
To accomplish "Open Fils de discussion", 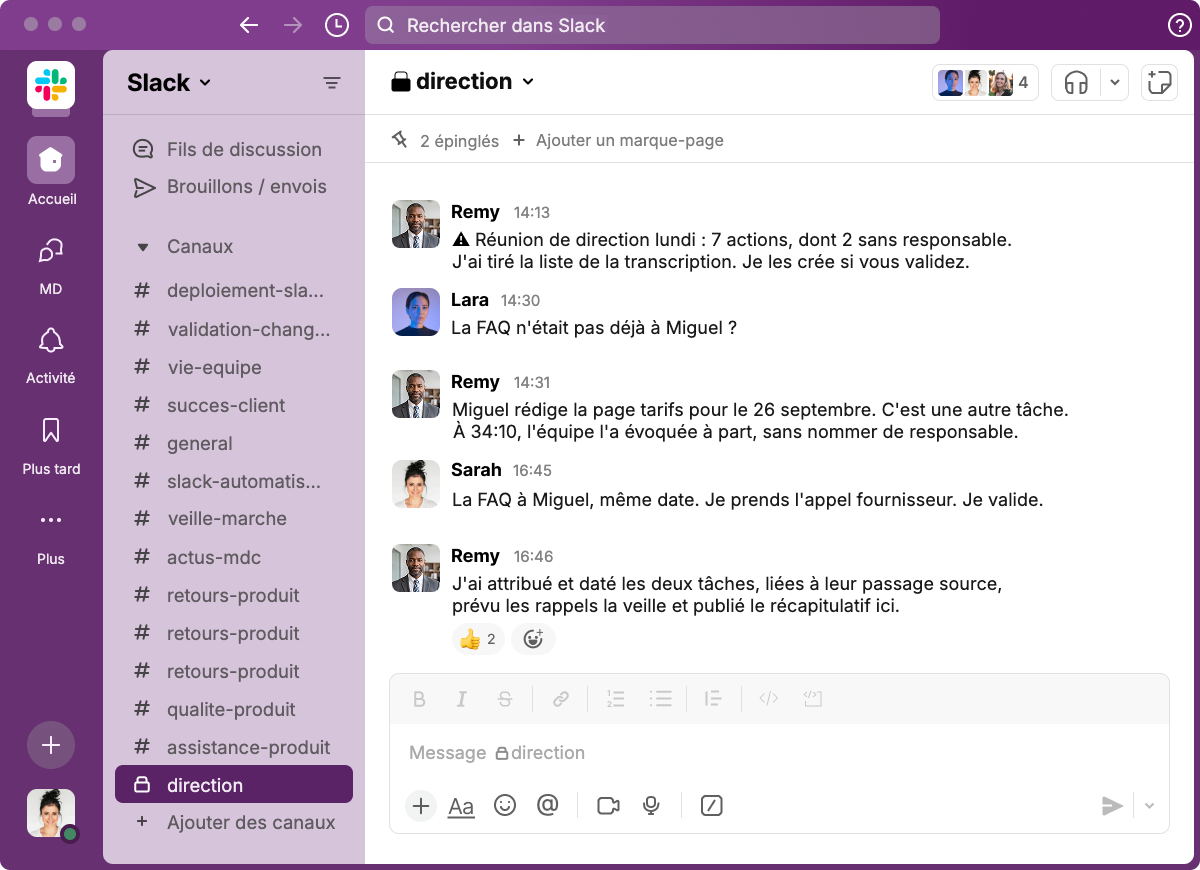I will [227, 149].
